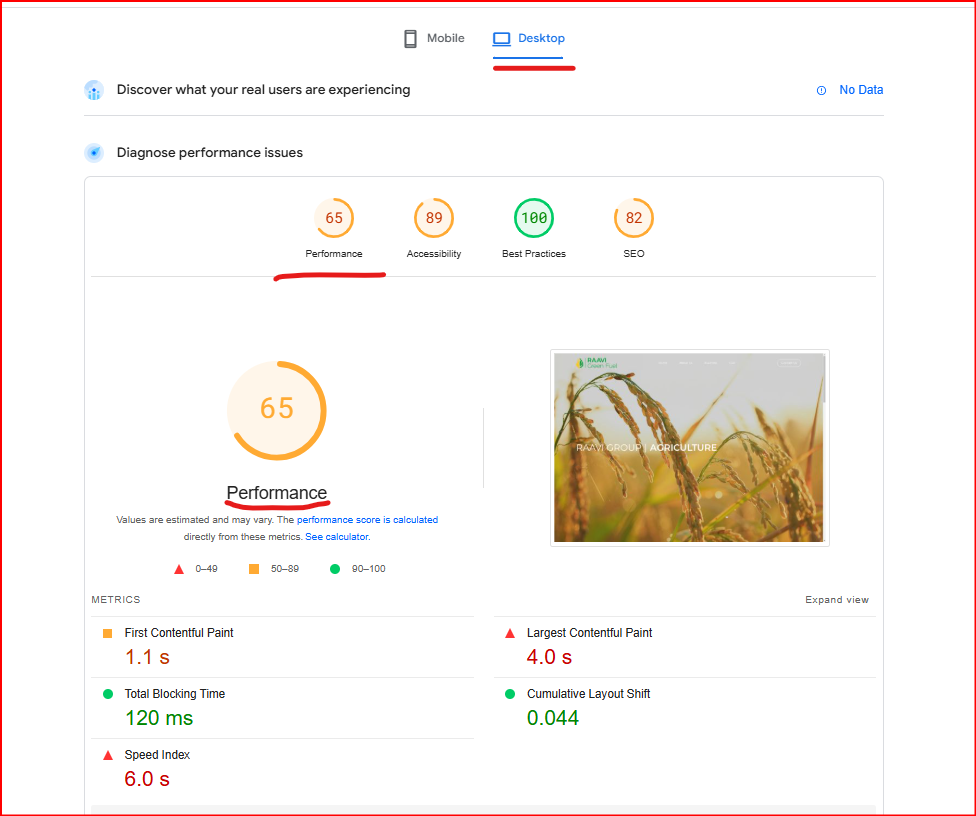The width and height of the screenshot is (976, 816).
Task: Click the 0.044 metric value
Action: pyautogui.click(x=553, y=718)
